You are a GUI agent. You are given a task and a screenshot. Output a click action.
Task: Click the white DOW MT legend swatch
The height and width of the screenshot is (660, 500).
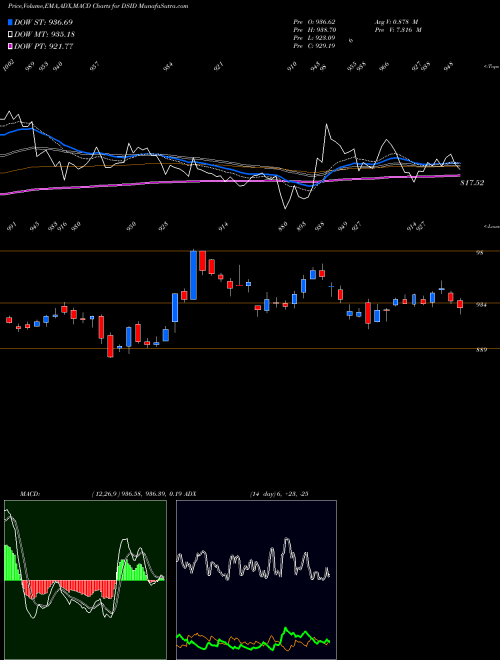click(10, 34)
